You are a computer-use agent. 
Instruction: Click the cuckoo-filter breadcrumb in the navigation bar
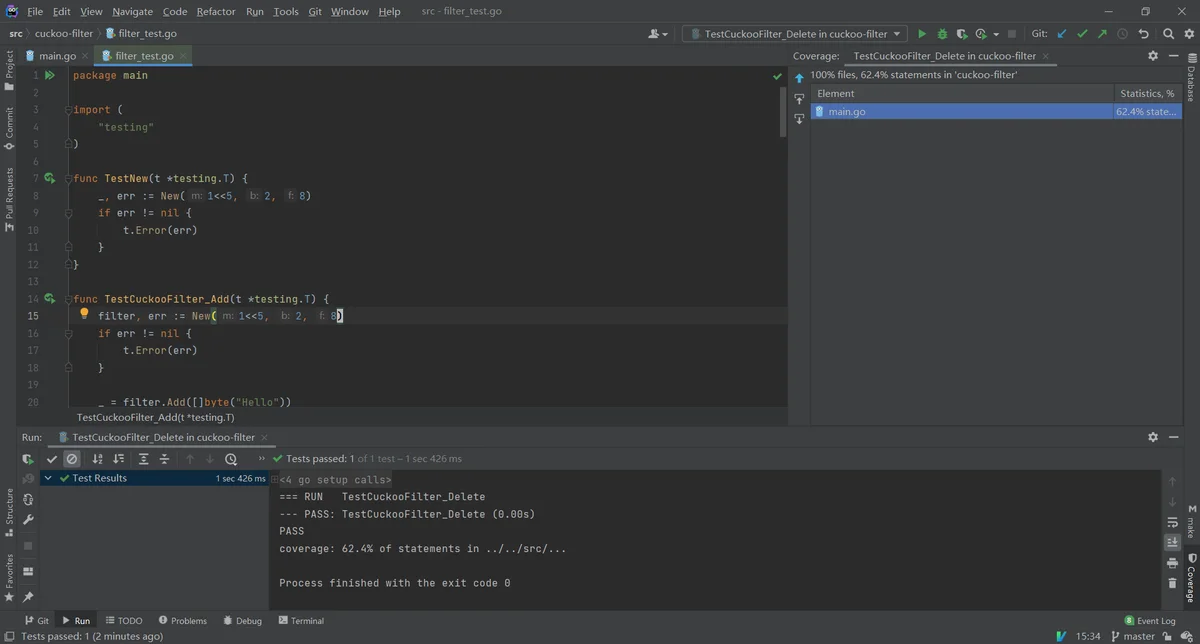coord(64,34)
